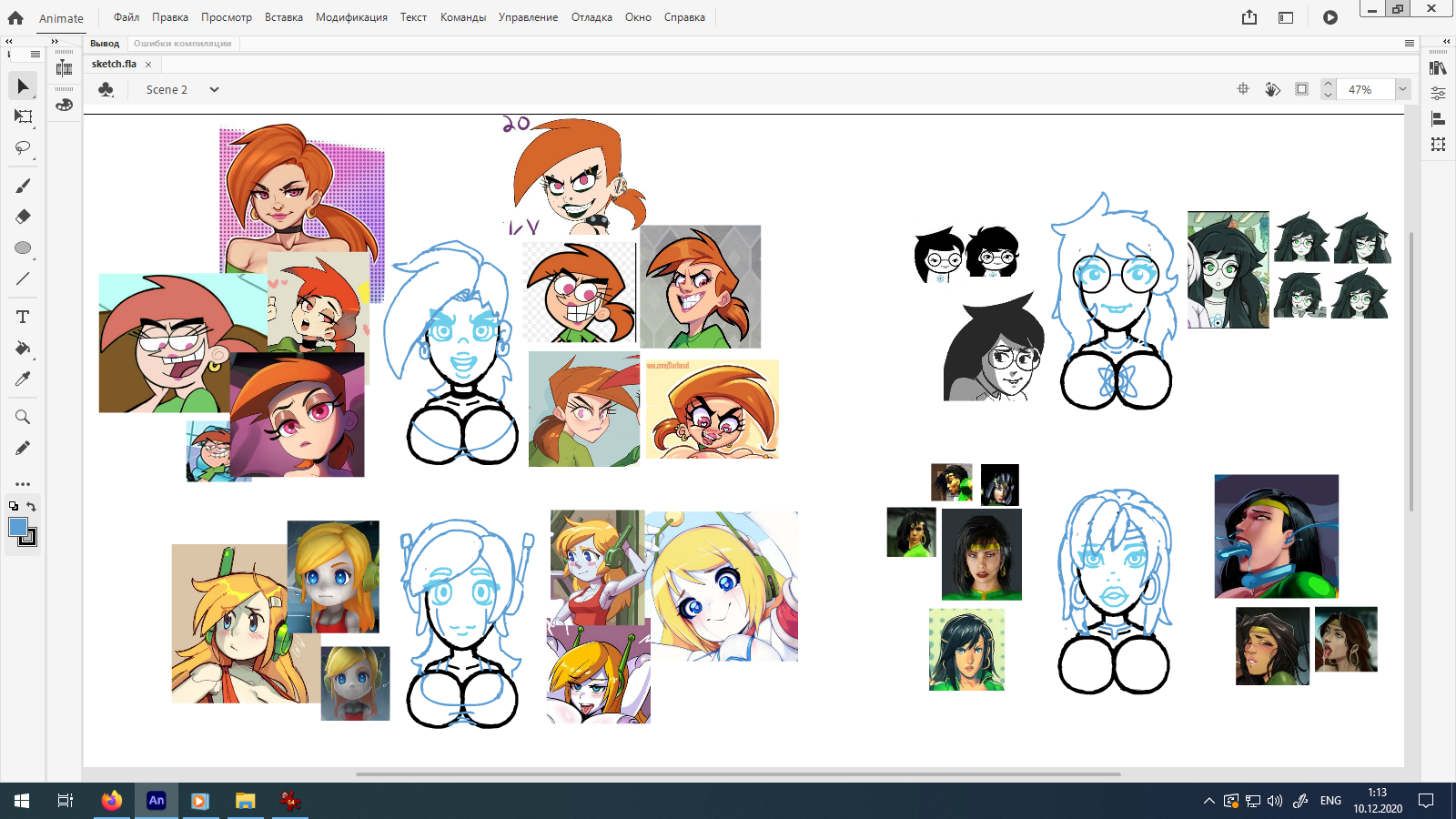Open the Просмотр menu
Screen dimensions: 1456x819
click(x=227, y=17)
